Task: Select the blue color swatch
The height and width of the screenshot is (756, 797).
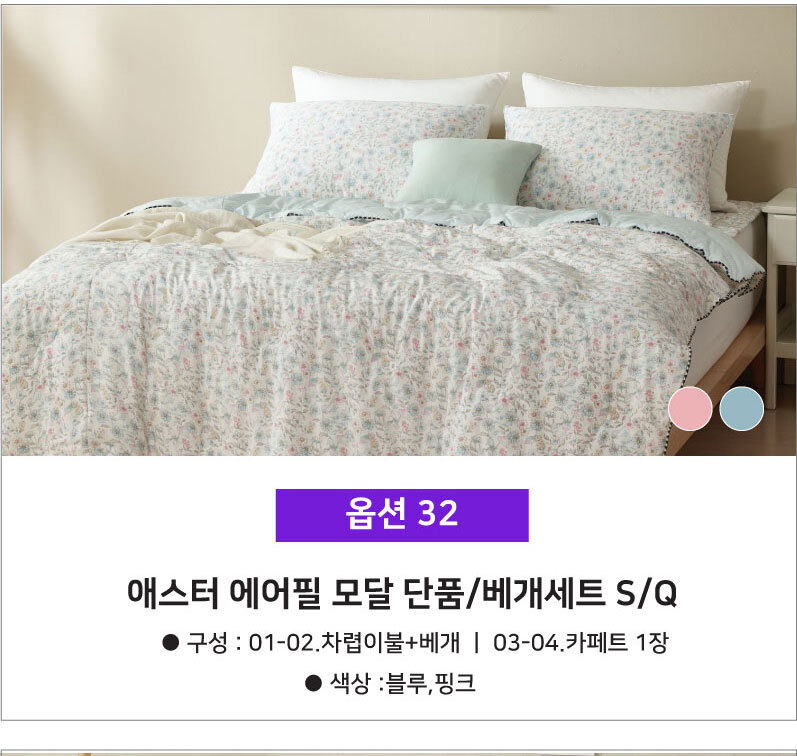Action: coord(742,408)
